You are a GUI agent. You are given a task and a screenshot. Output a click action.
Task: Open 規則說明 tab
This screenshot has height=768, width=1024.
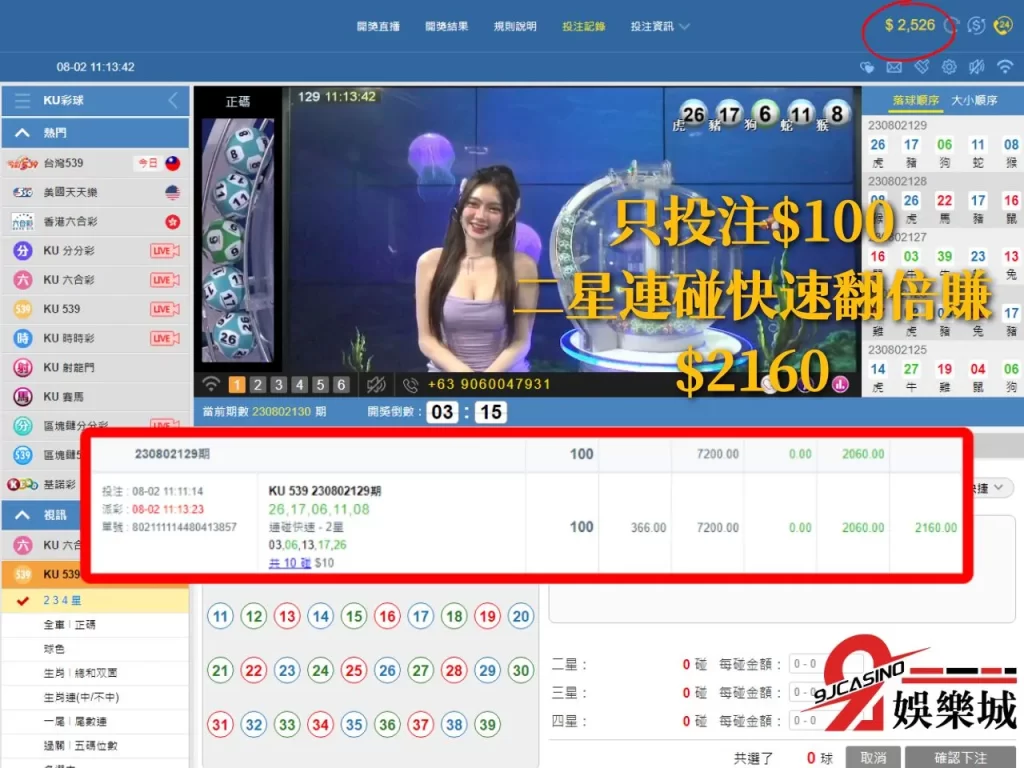pos(515,26)
